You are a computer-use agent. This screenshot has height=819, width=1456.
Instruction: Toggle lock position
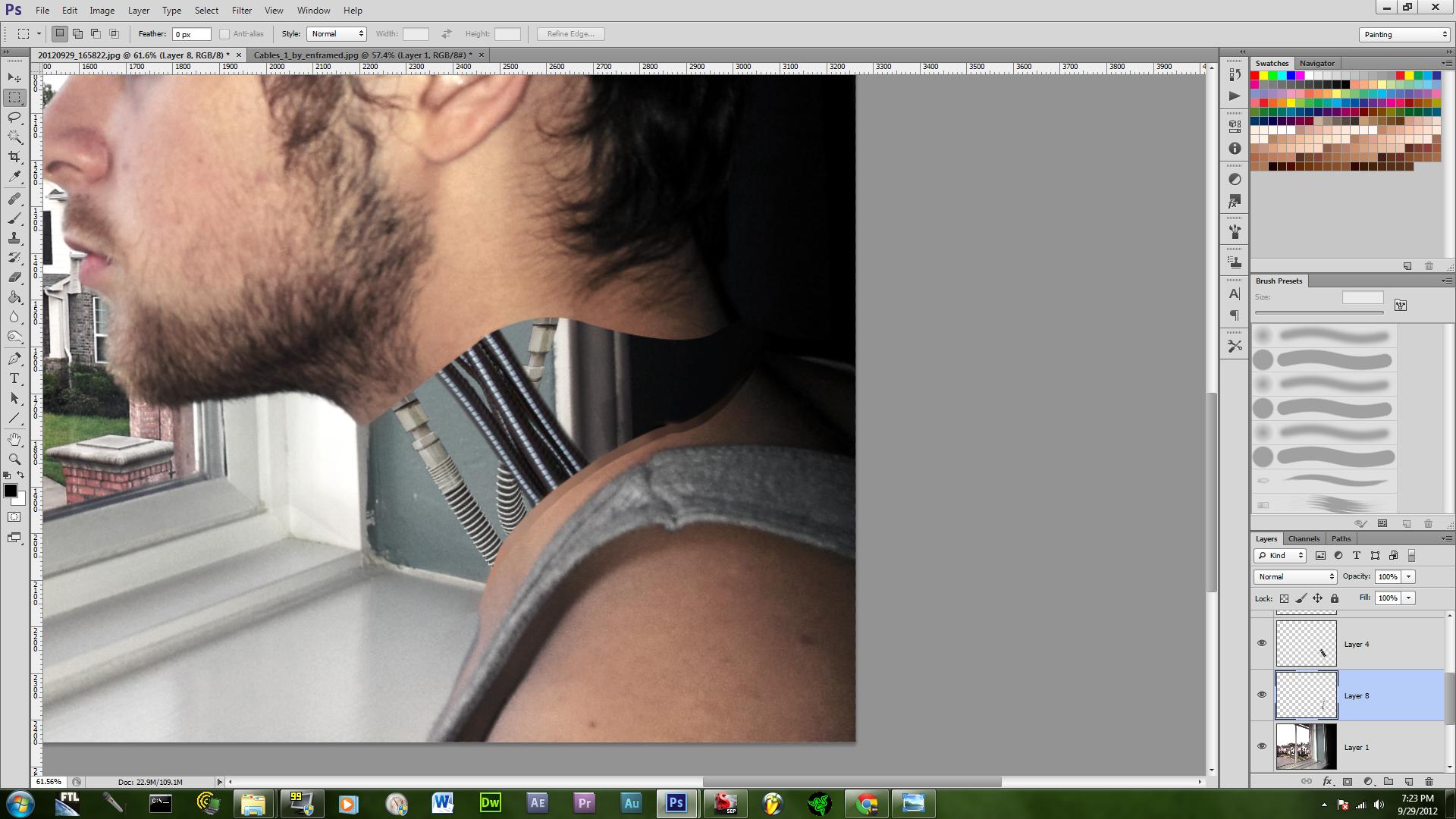(1317, 598)
